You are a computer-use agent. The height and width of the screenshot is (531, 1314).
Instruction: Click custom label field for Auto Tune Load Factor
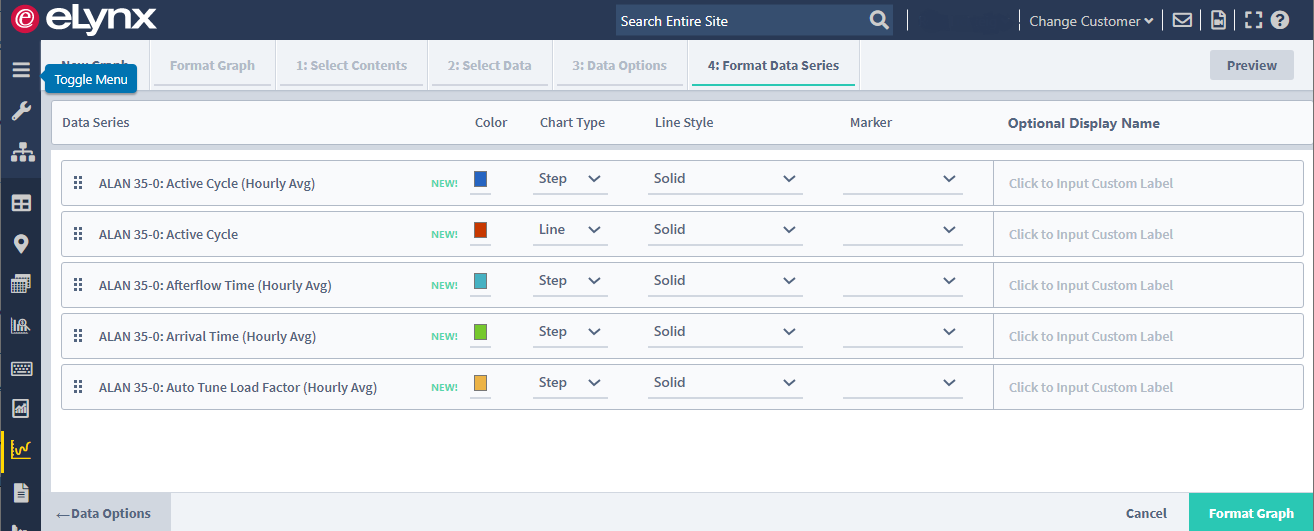point(1148,387)
